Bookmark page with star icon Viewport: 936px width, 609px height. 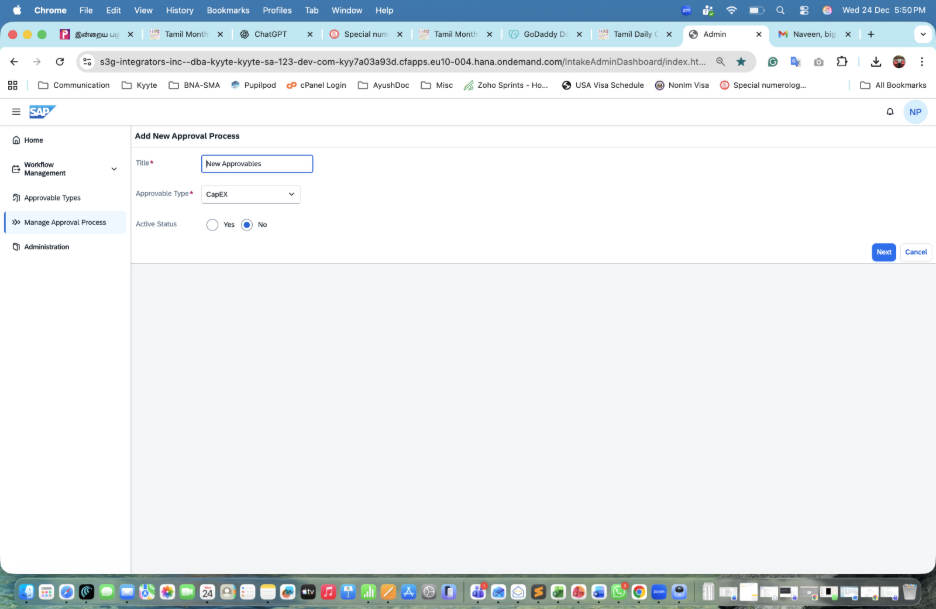[741, 61]
